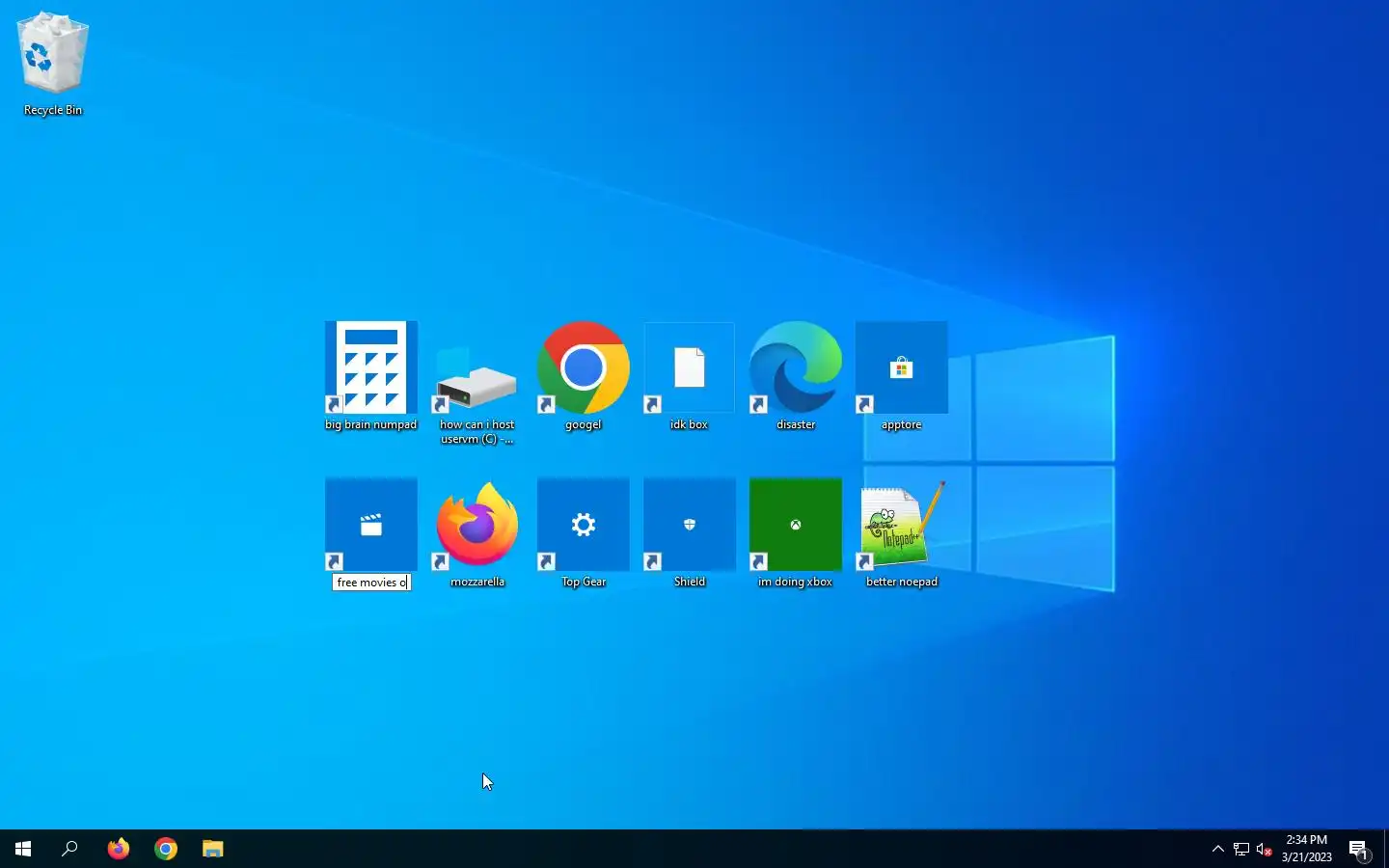The width and height of the screenshot is (1389, 868).
Task: Open muted volume tray icon
Action: click(1265, 849)
